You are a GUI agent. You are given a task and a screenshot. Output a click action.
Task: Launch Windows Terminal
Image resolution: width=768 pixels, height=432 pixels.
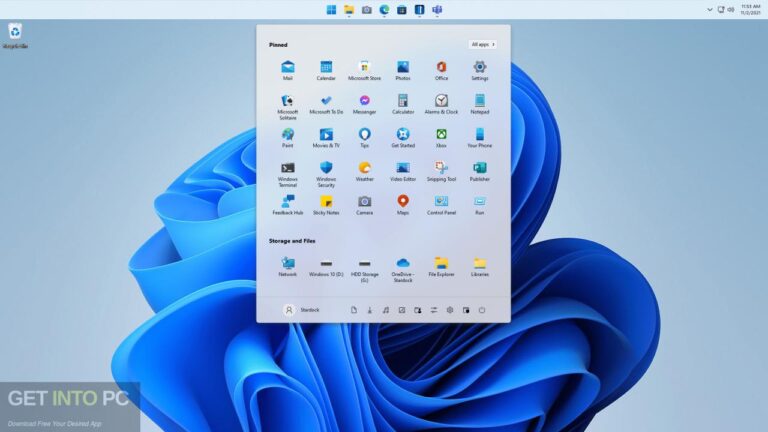tap(288, 174)
